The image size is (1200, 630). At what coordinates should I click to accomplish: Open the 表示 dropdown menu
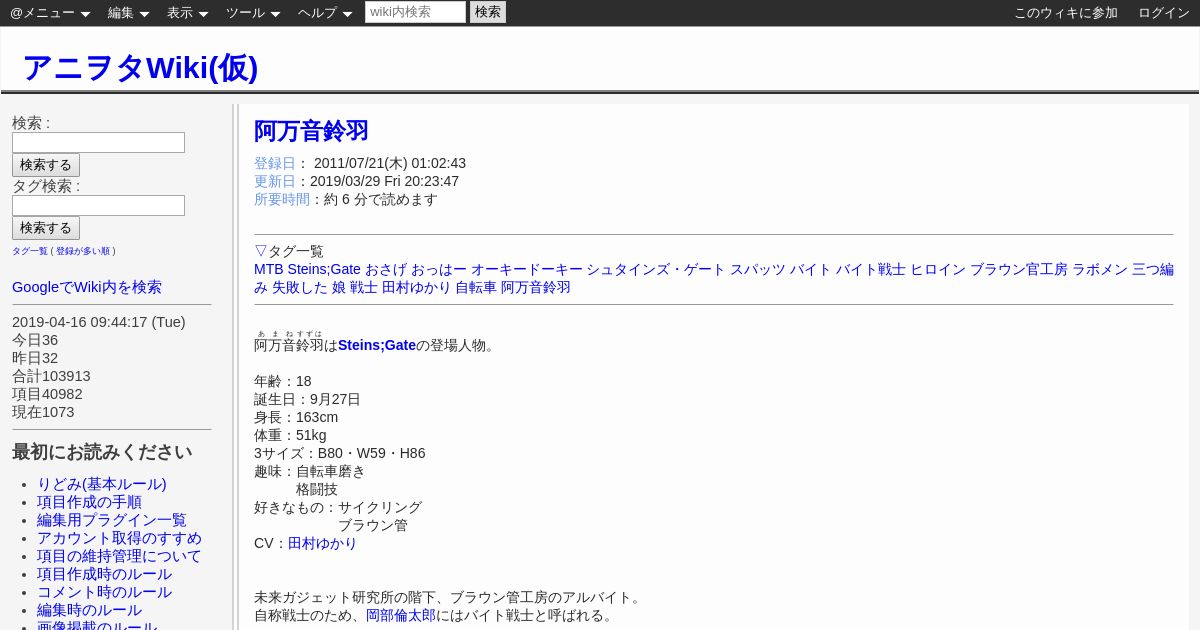(x=187, y=13)
